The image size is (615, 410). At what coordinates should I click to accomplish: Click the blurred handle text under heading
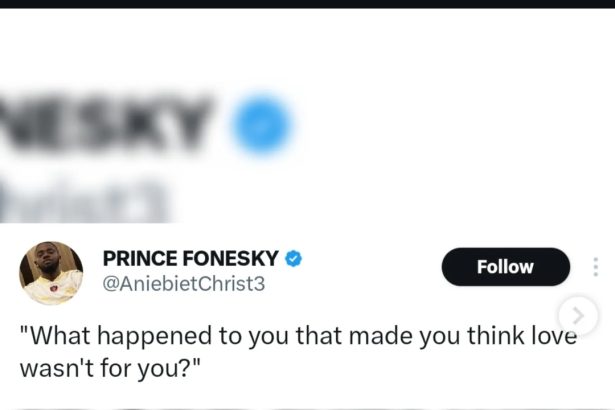pyautogui.click(x=80, y=200)
